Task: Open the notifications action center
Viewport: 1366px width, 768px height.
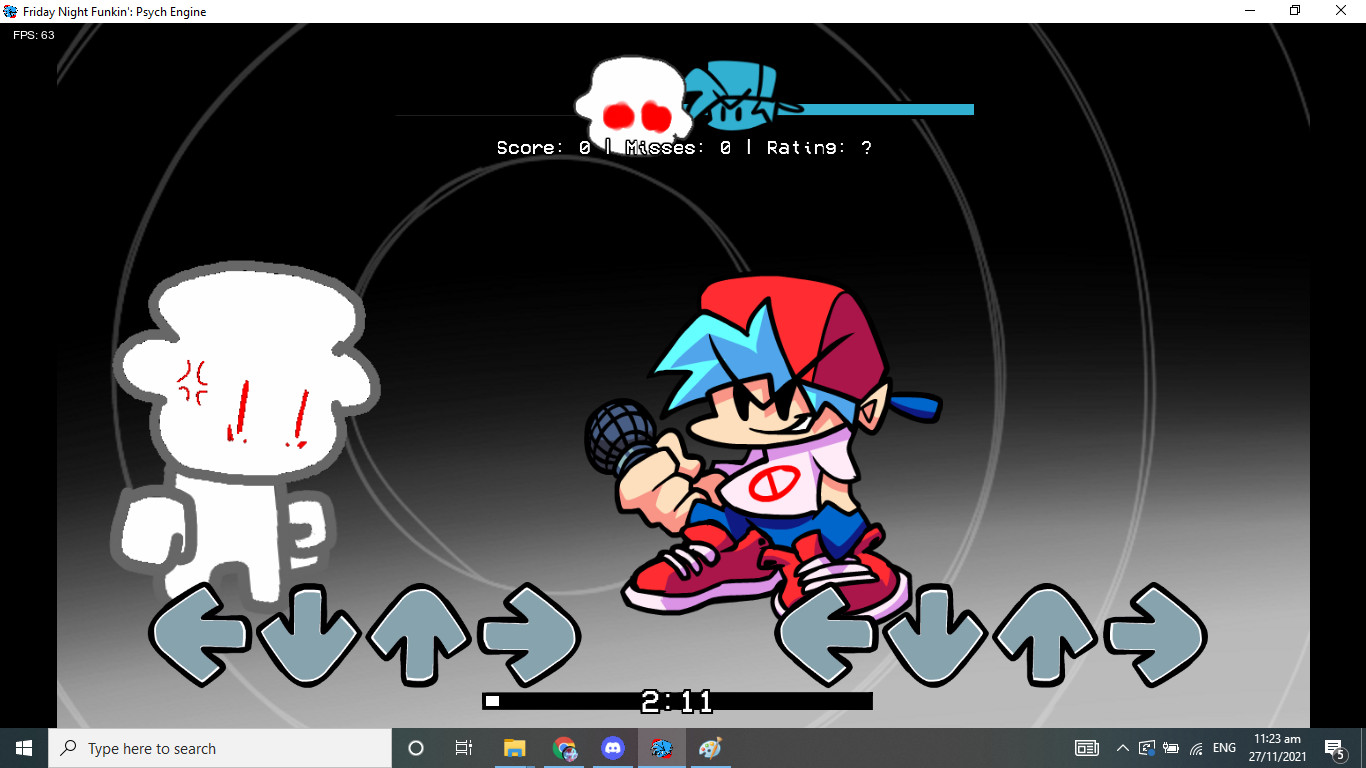Action: click(x=1334, y=748)
